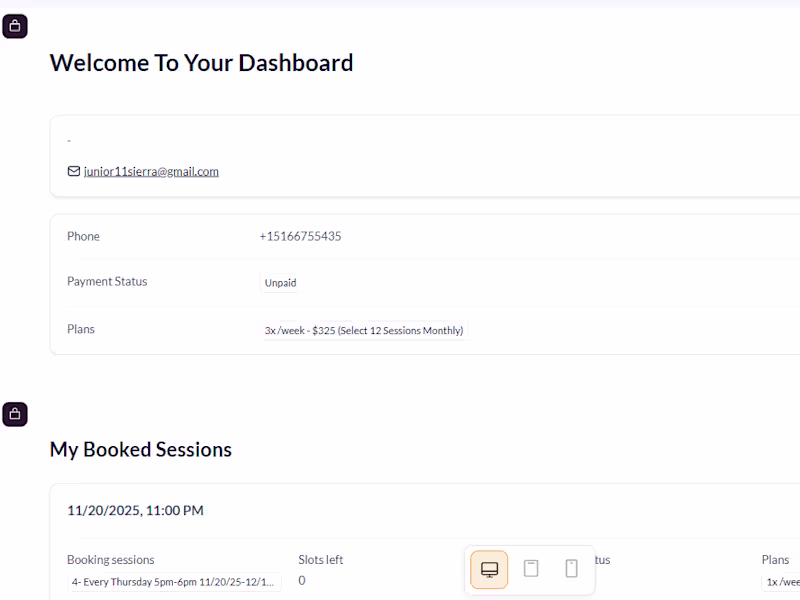This screenshot has height=600, width=800.
Task: Open the Plans dropdown showing 3x/week $325
Action: tap(364, 330)
